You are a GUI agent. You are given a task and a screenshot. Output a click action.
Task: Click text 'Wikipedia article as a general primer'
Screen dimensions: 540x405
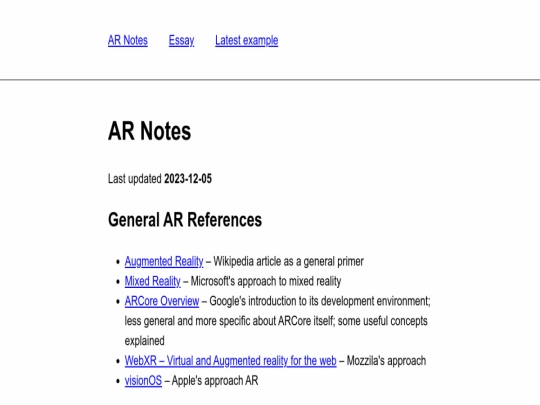click(x=289, y=261)
